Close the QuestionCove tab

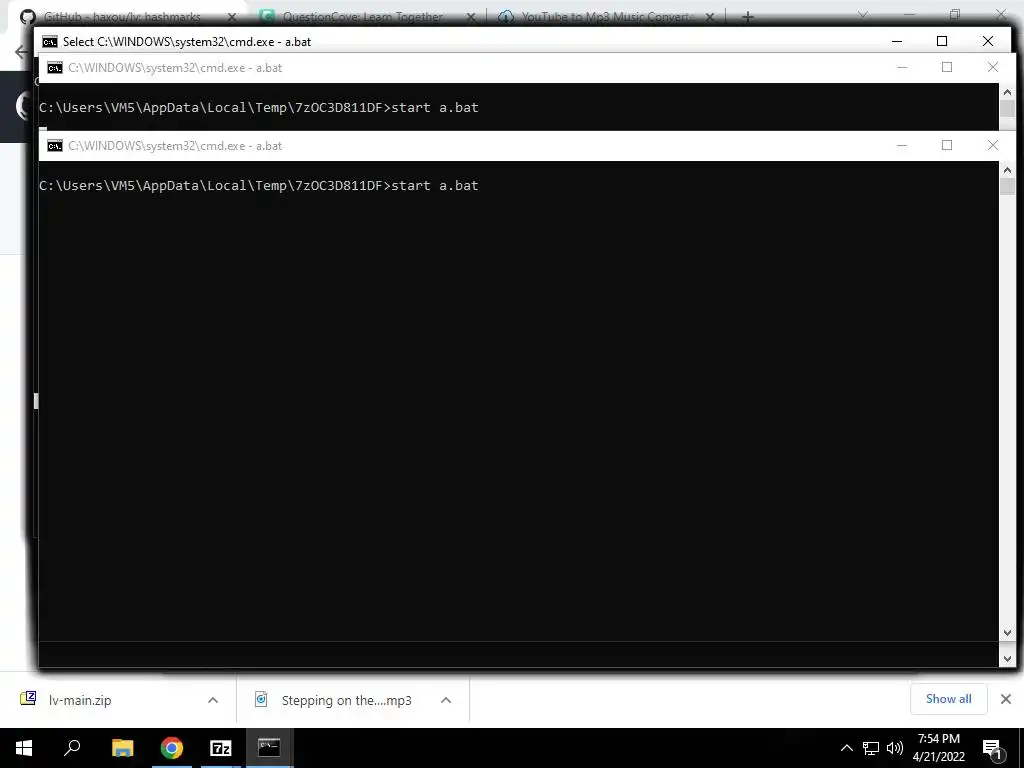[471, 17]
